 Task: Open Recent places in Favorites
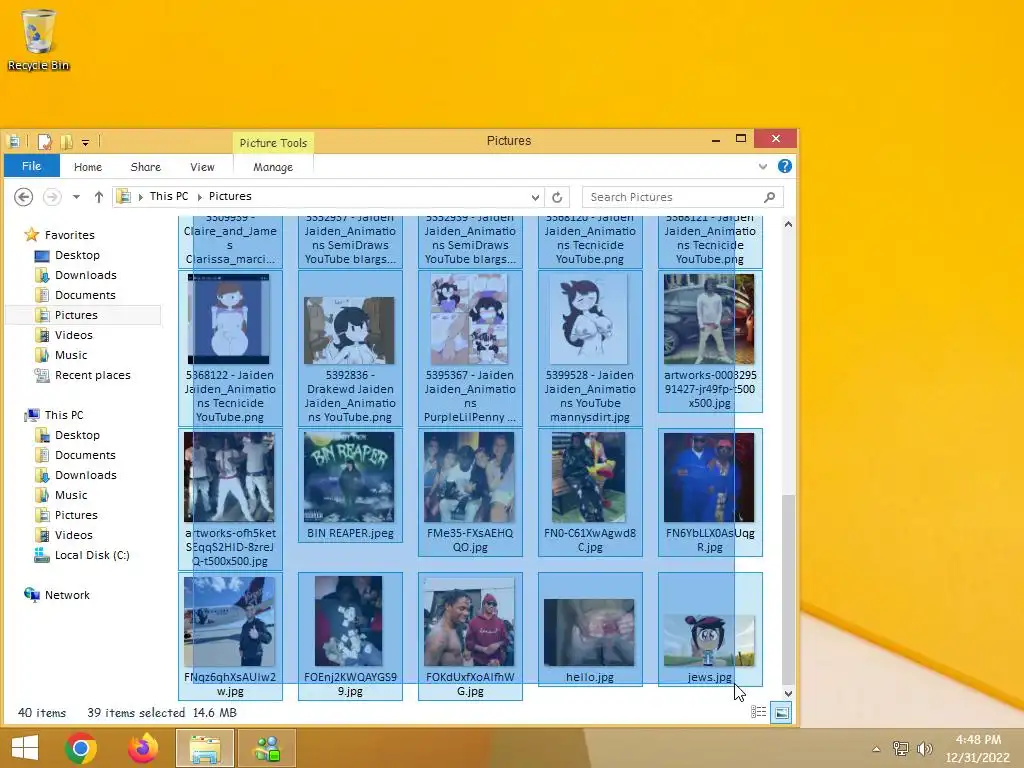click(x=92, y=375)
